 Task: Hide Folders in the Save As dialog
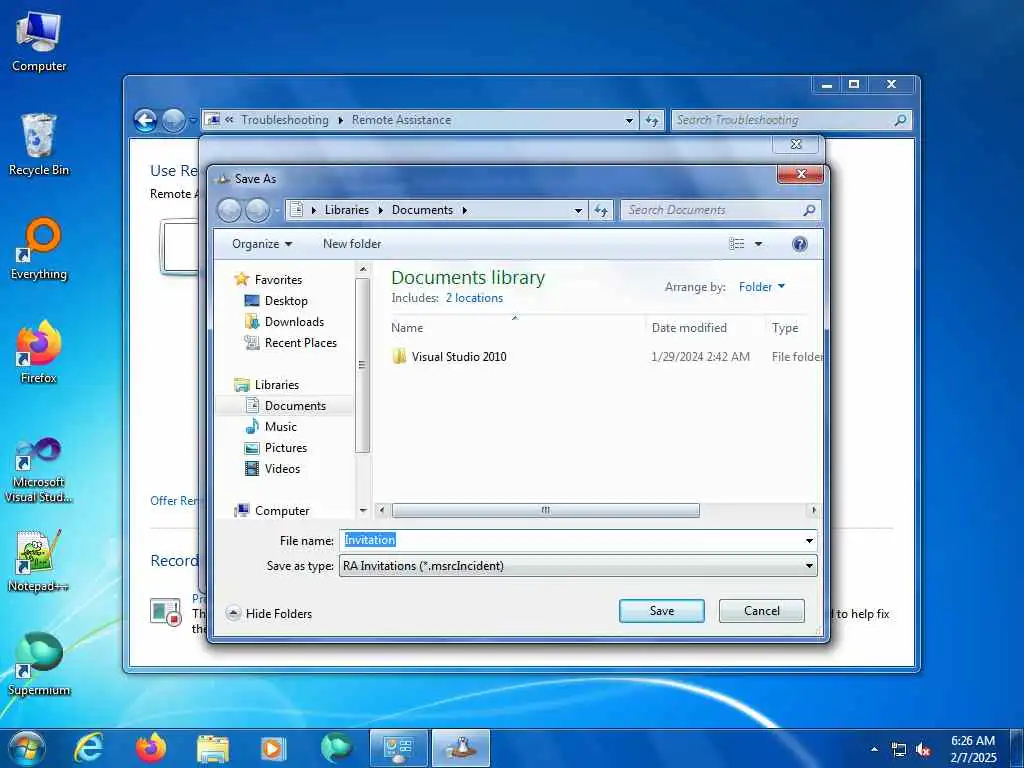(x=269, y=613)
